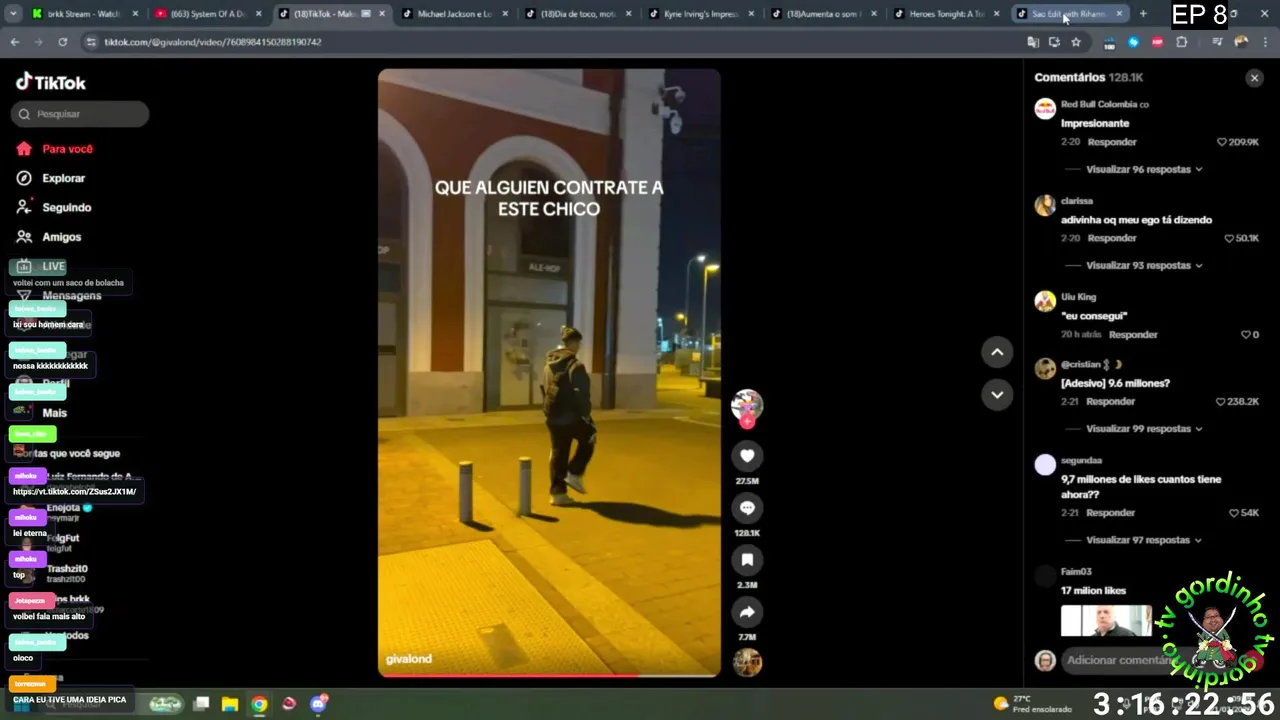Open the video author's avatar profile

(x=747, y=403)
